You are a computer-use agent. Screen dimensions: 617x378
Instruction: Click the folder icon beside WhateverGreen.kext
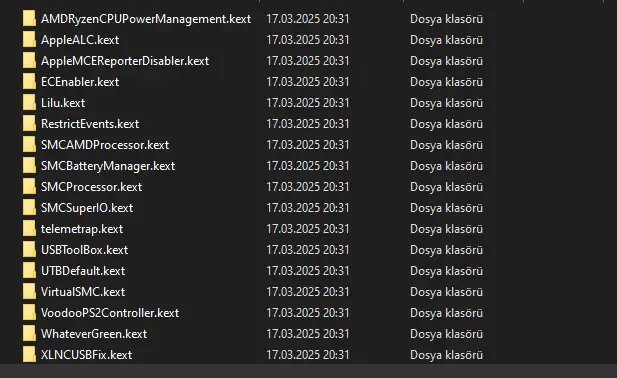(x=29, y=333)
